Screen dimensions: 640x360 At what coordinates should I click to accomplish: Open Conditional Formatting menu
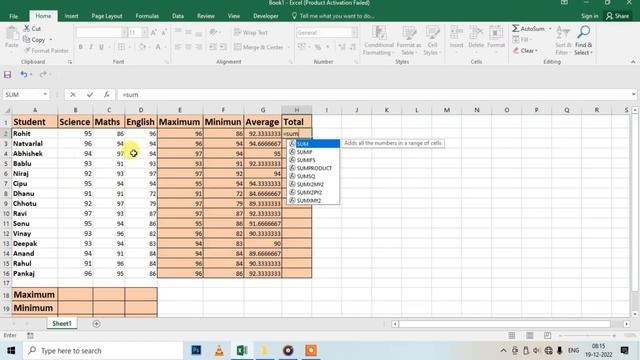click(379, 40)
